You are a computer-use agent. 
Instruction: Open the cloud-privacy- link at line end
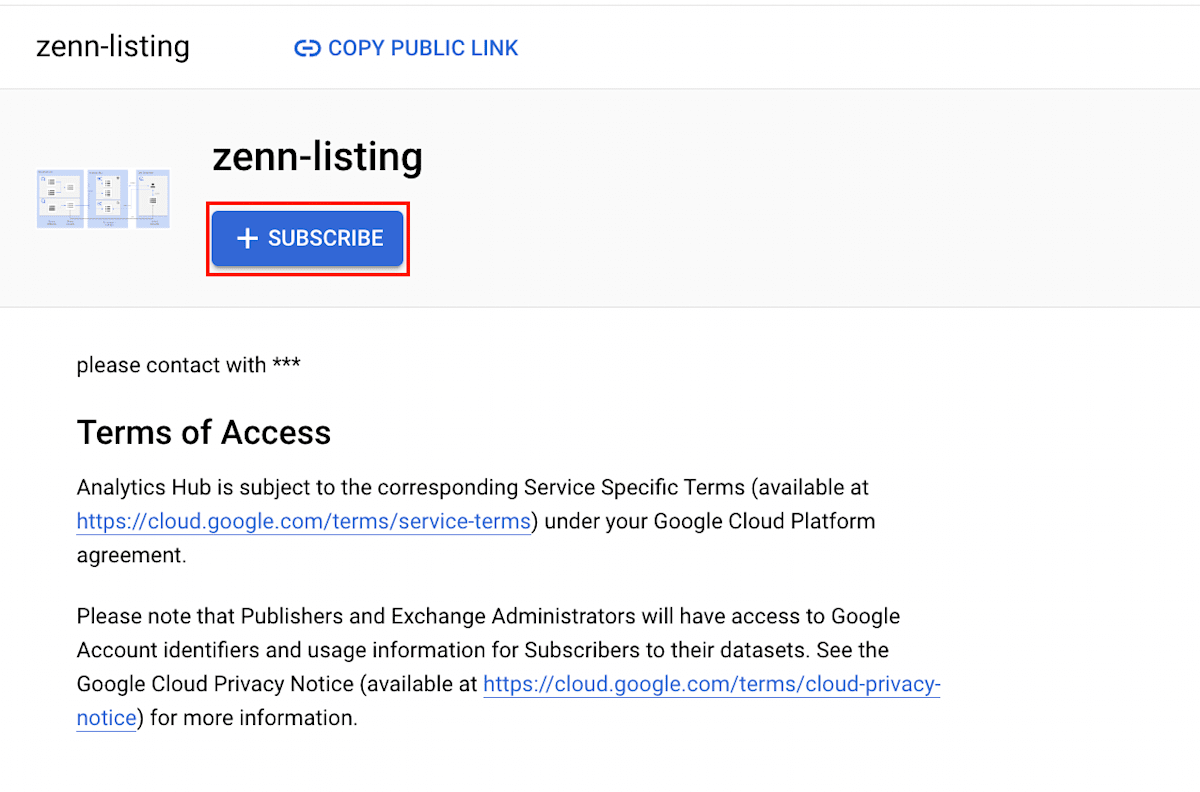[x=712, y=684]
